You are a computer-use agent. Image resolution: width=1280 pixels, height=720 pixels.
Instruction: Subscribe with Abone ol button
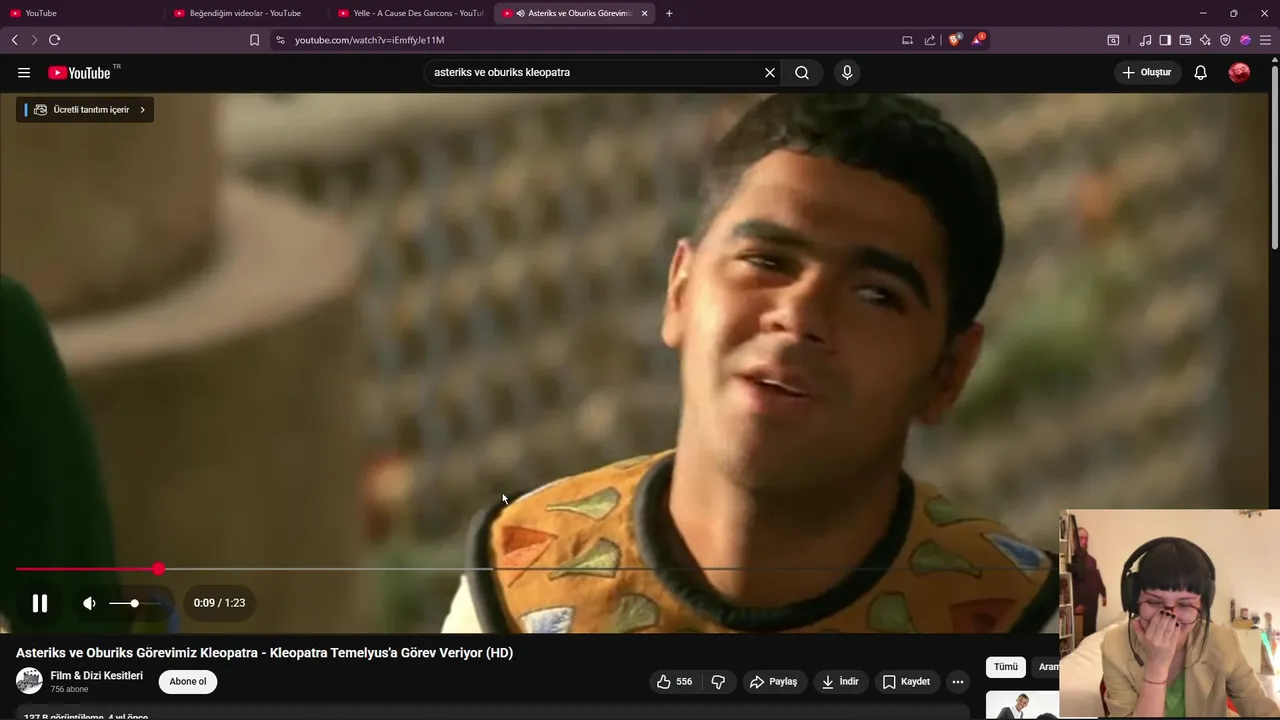188,682
